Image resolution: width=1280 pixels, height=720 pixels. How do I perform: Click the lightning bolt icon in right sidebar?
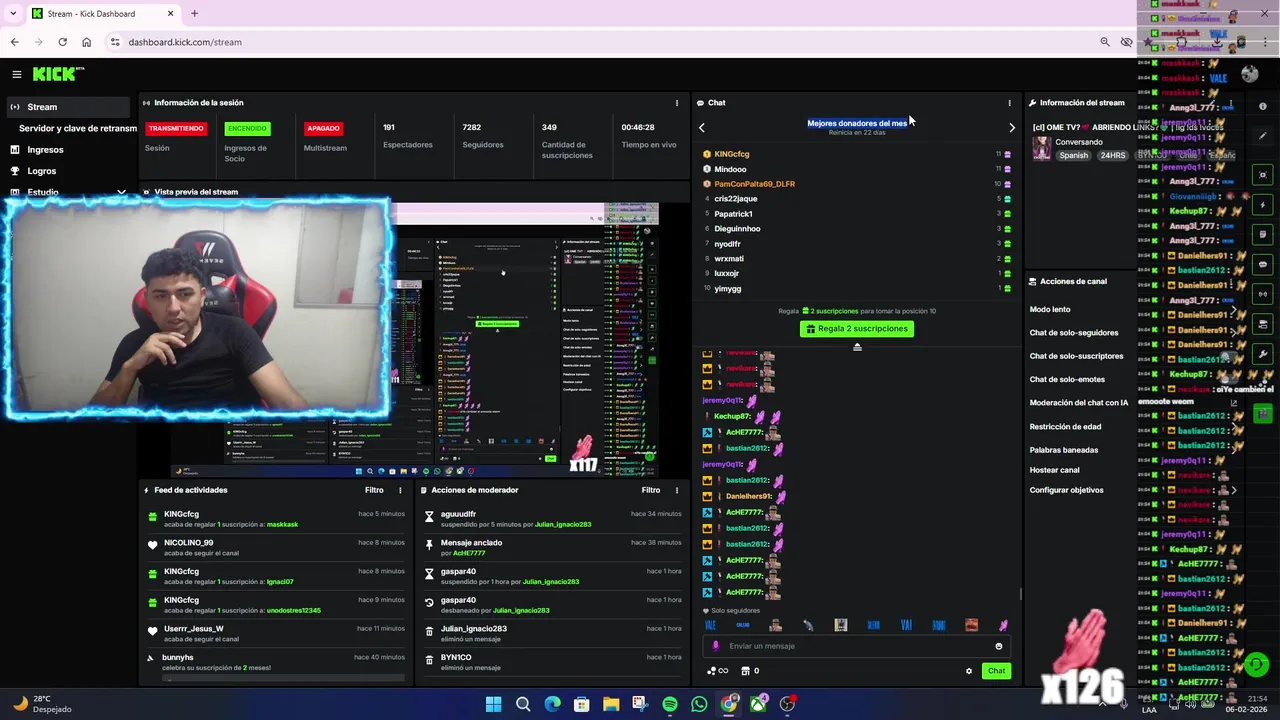click(x=1263, y=205)
